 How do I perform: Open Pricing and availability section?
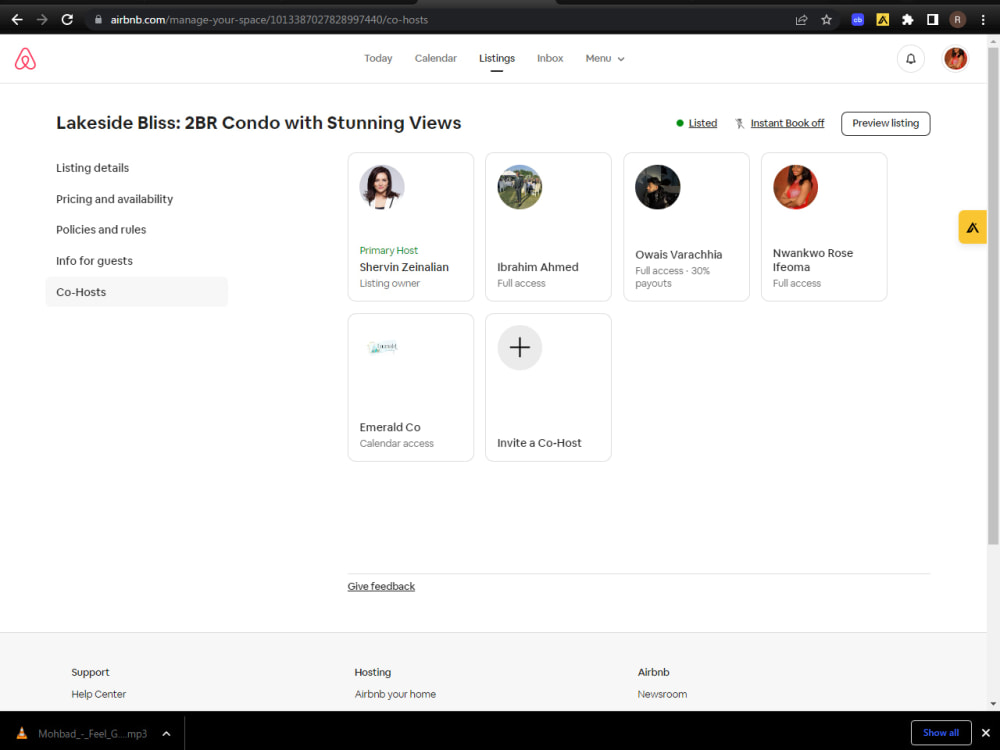point(114,199)
